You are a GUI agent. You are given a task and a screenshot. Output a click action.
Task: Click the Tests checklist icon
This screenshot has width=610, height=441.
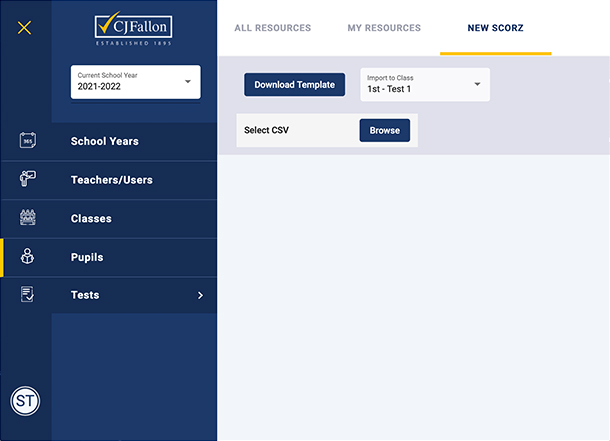[x=27, y=295]
